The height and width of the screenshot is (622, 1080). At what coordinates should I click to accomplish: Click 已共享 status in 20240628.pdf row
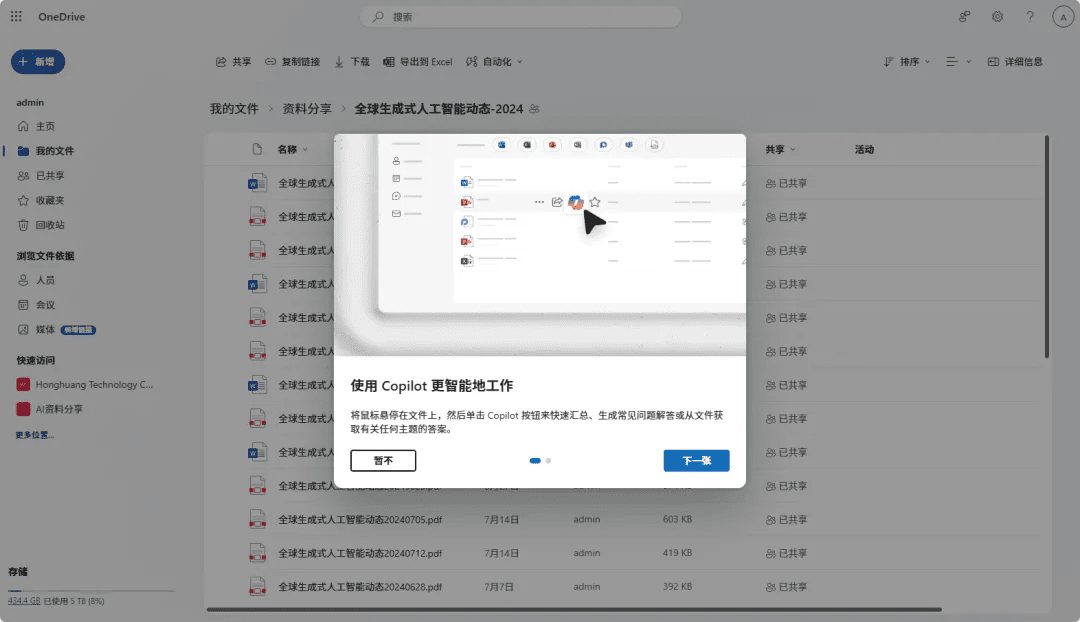(786, 587)
